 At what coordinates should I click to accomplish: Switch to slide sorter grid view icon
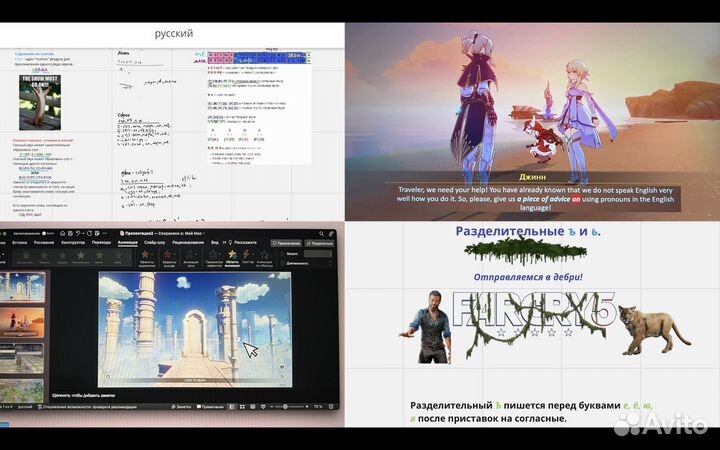coord(239,407)
